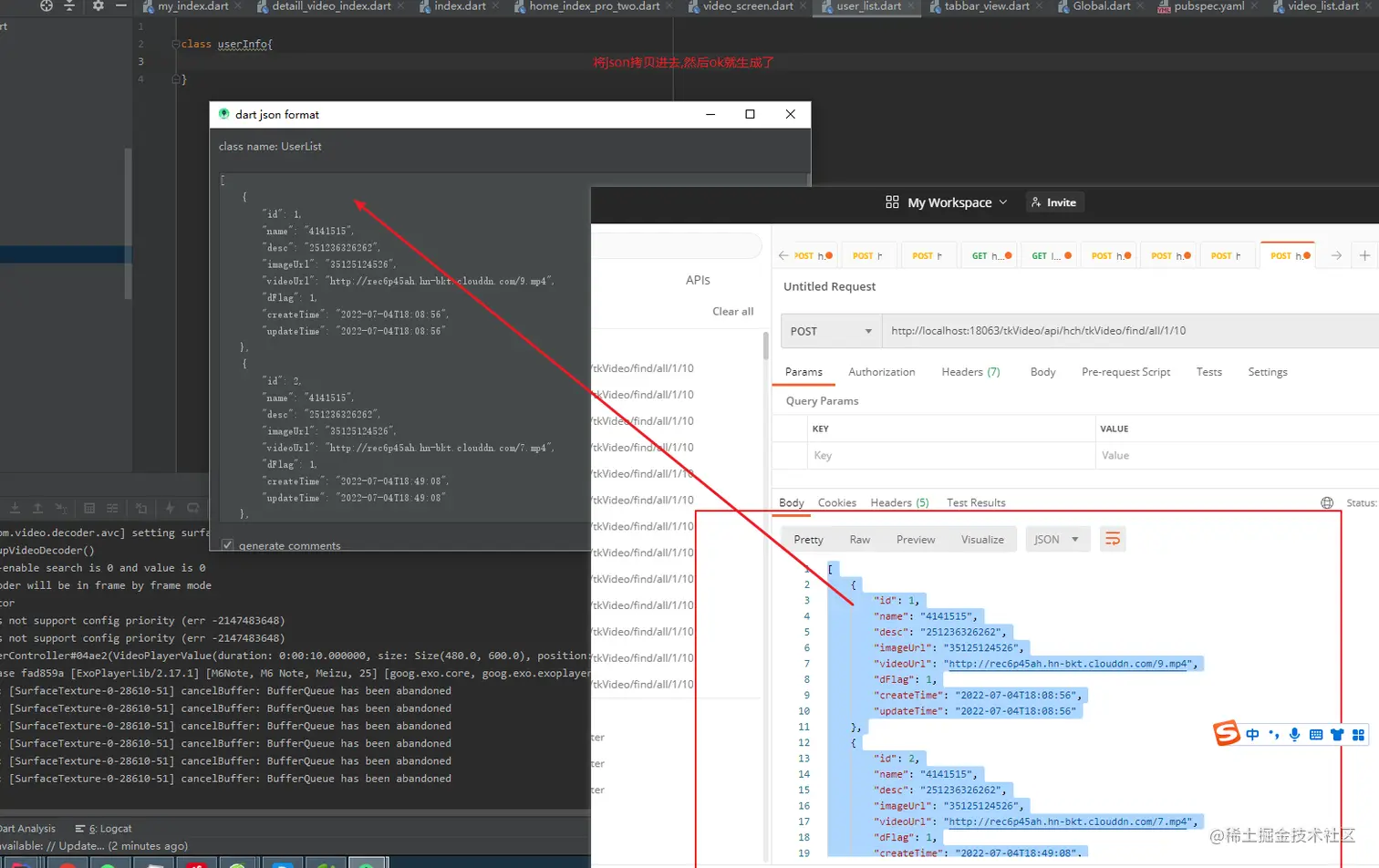Switch to the video_screen.dart editor tab
This screenshot has height=868, width=1379.
click(x=748, y=6)
